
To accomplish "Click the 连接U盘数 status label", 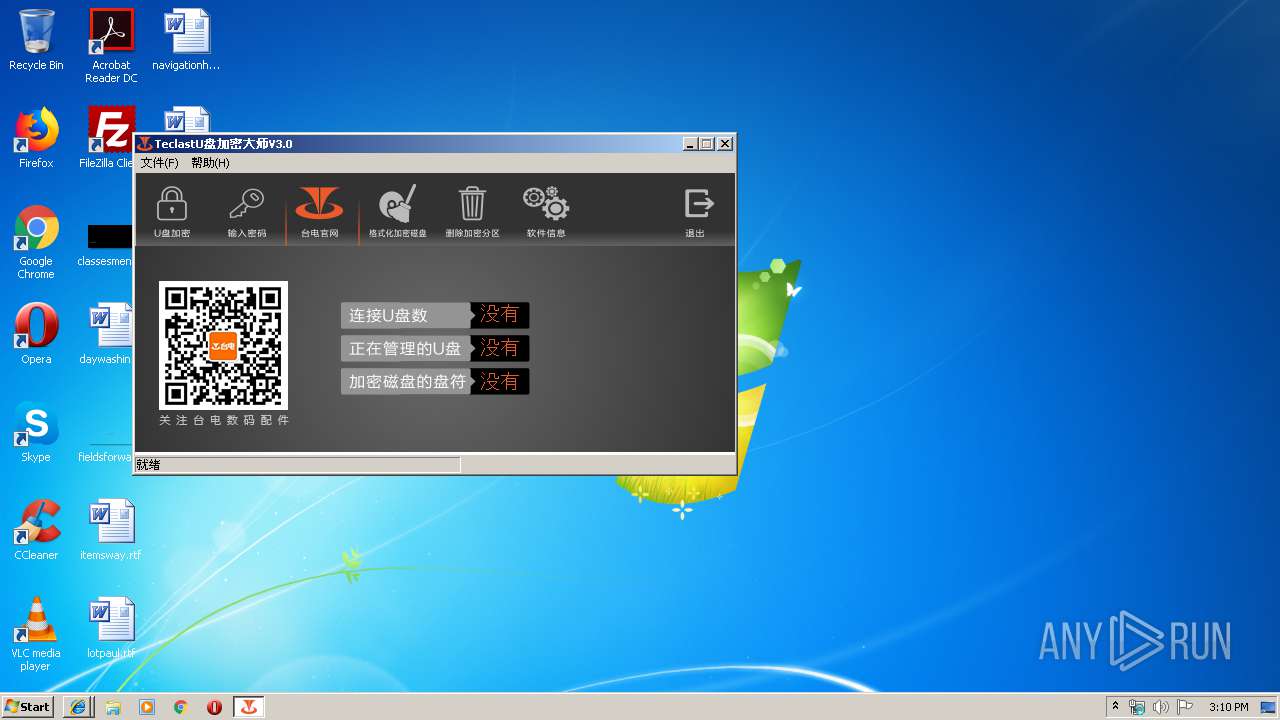I will (405, 315).
